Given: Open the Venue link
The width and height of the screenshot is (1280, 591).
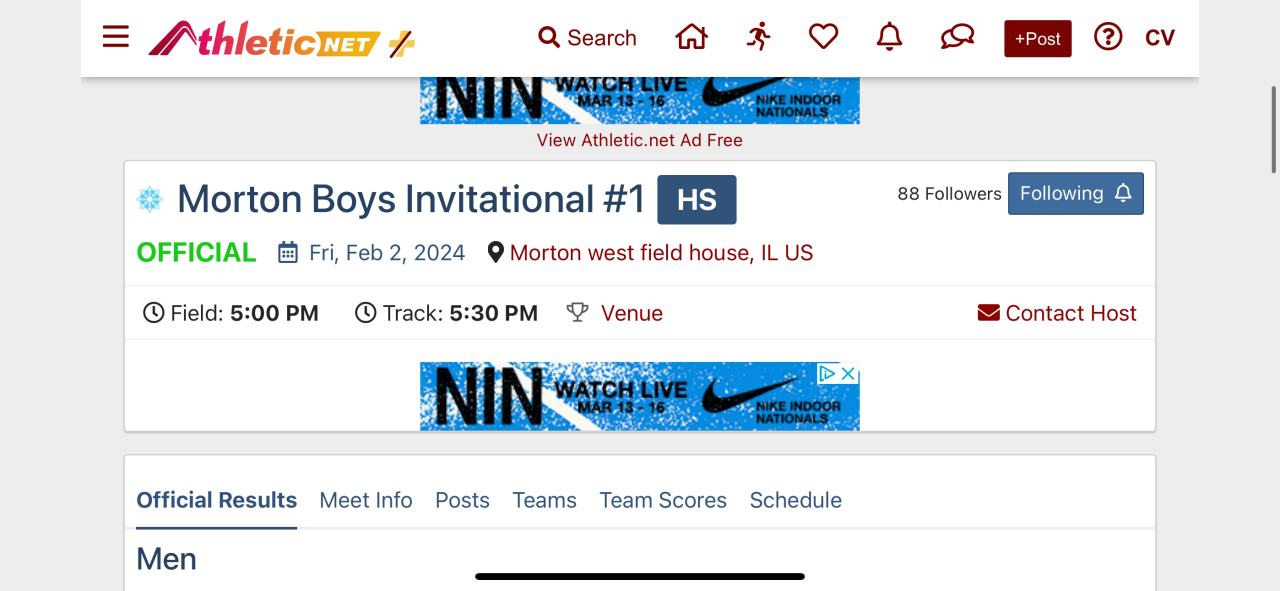Looking at the screenshot, I should coord(631,314).
